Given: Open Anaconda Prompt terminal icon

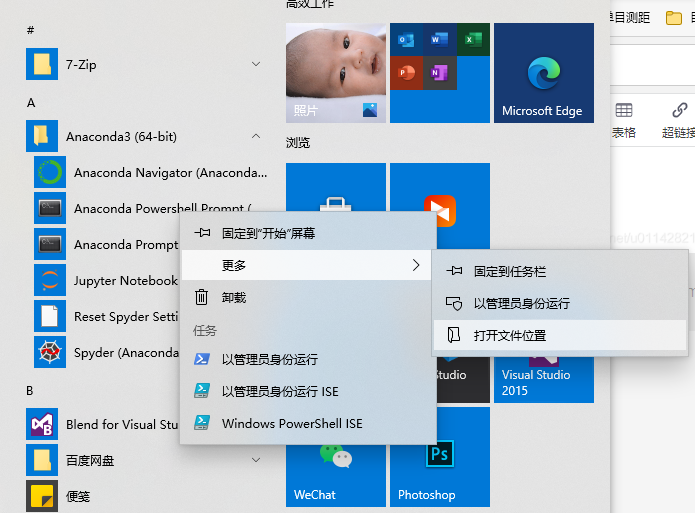Looking at the screenshot, I should tap(50, 244).
